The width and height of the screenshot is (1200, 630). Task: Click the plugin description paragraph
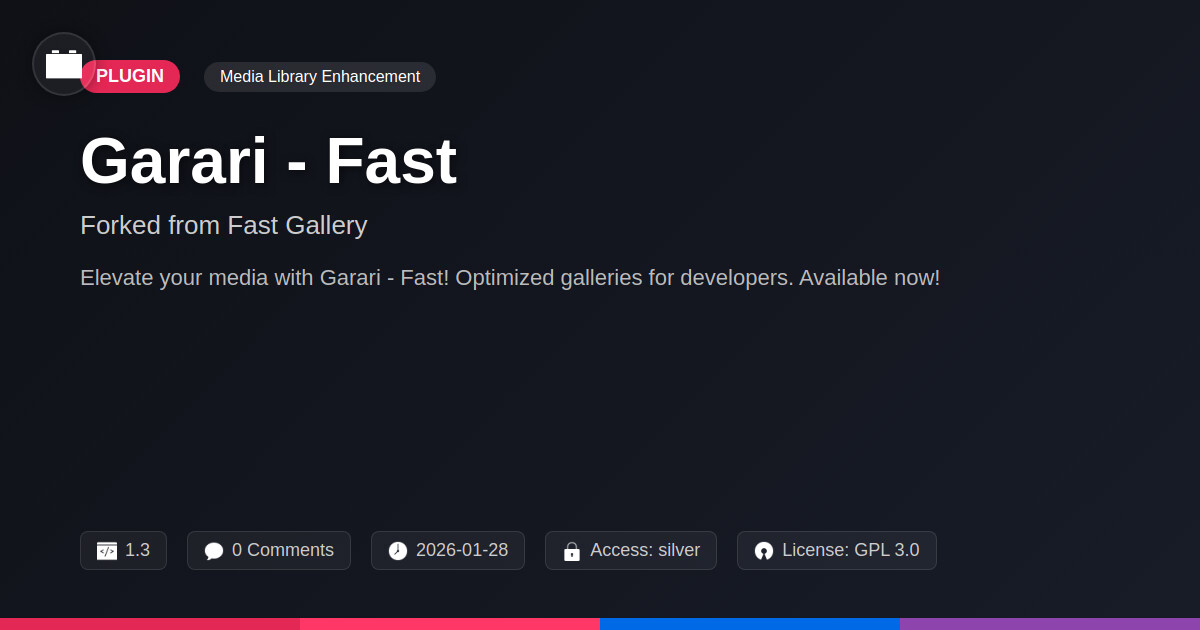click(x=510, y=278)
